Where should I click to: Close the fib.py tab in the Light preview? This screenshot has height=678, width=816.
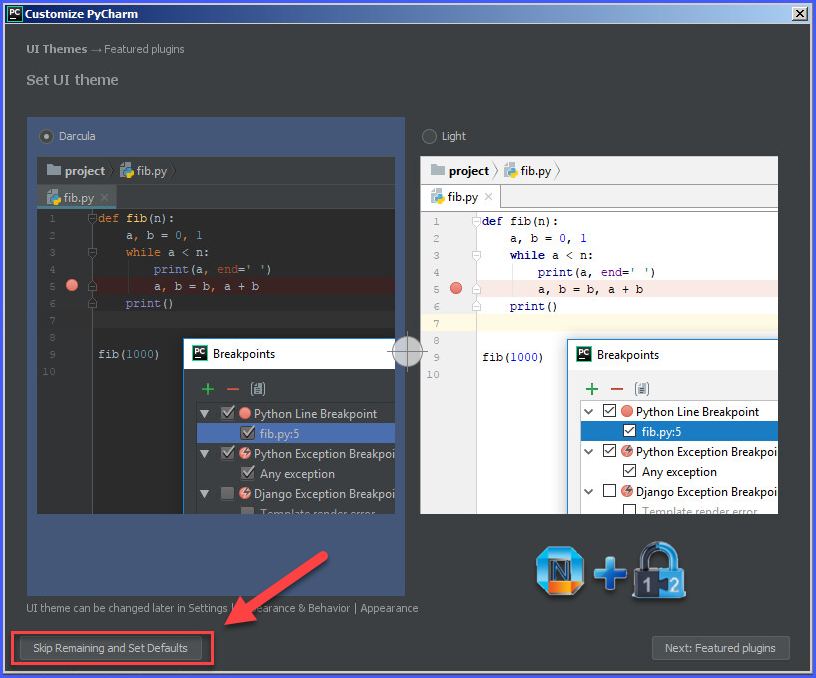click(x=488, y=197)
